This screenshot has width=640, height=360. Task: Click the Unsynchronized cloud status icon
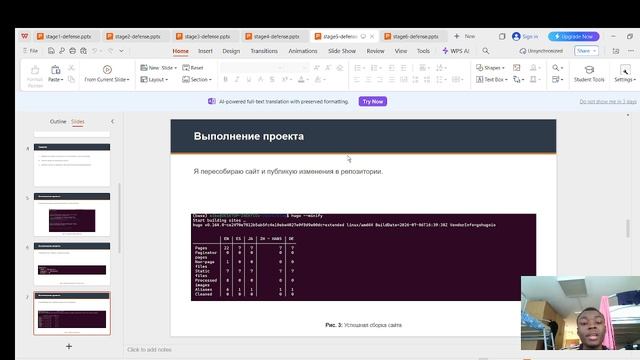[x=523, y=51]
